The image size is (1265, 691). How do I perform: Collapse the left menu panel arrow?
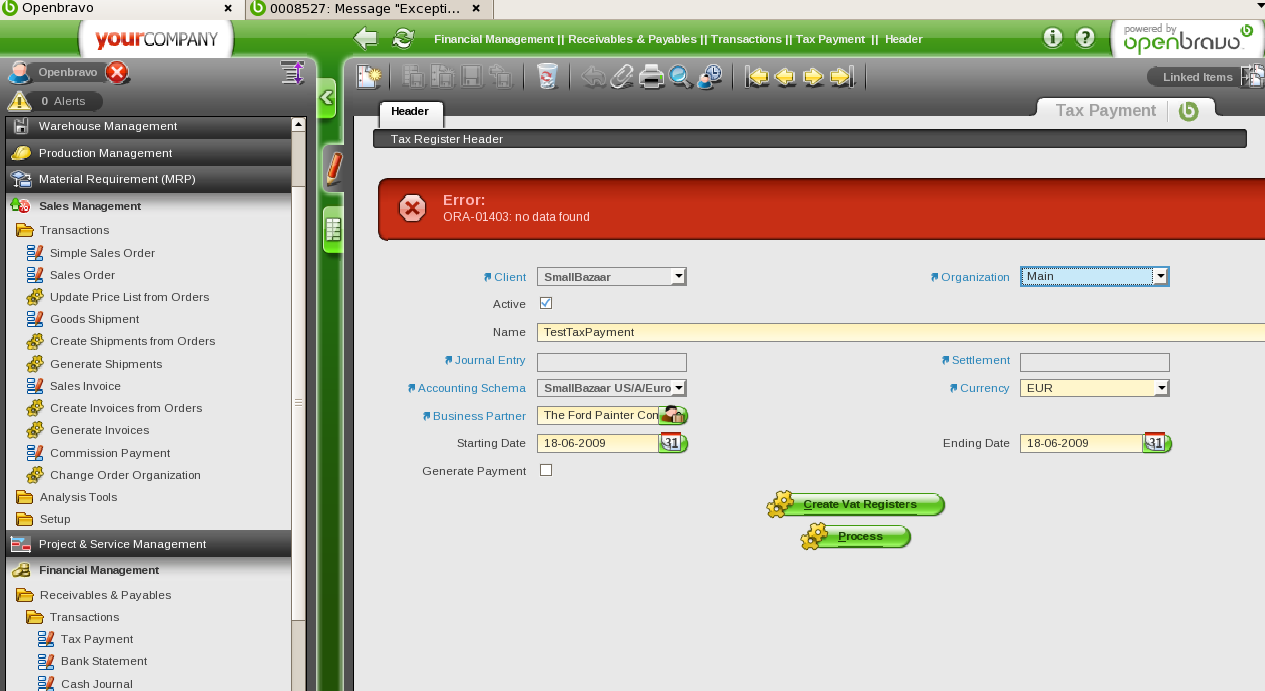pos(326,98)
